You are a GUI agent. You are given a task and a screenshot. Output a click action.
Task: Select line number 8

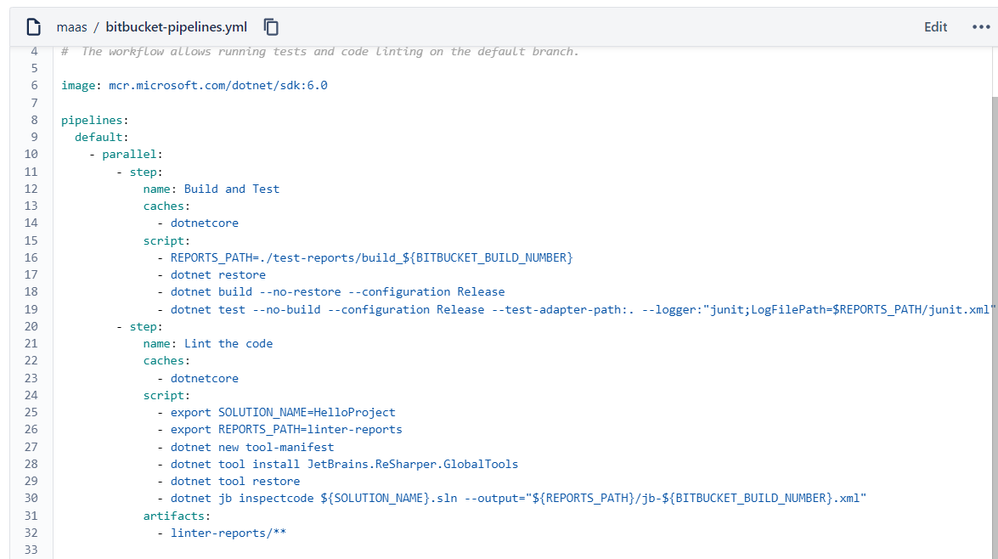tap(34, 120)
